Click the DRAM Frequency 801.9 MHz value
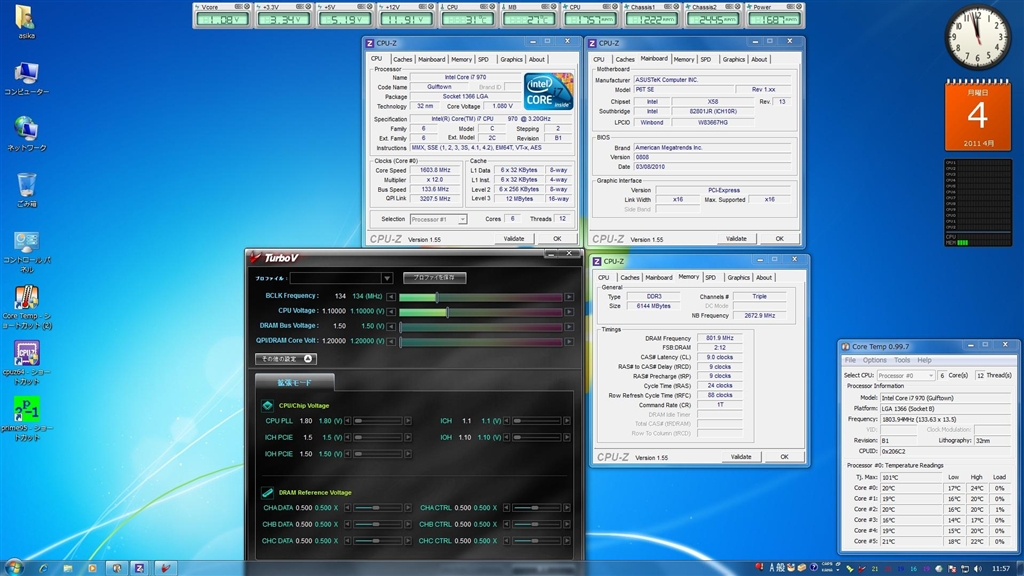The image size is (1024, 576). 719,338
